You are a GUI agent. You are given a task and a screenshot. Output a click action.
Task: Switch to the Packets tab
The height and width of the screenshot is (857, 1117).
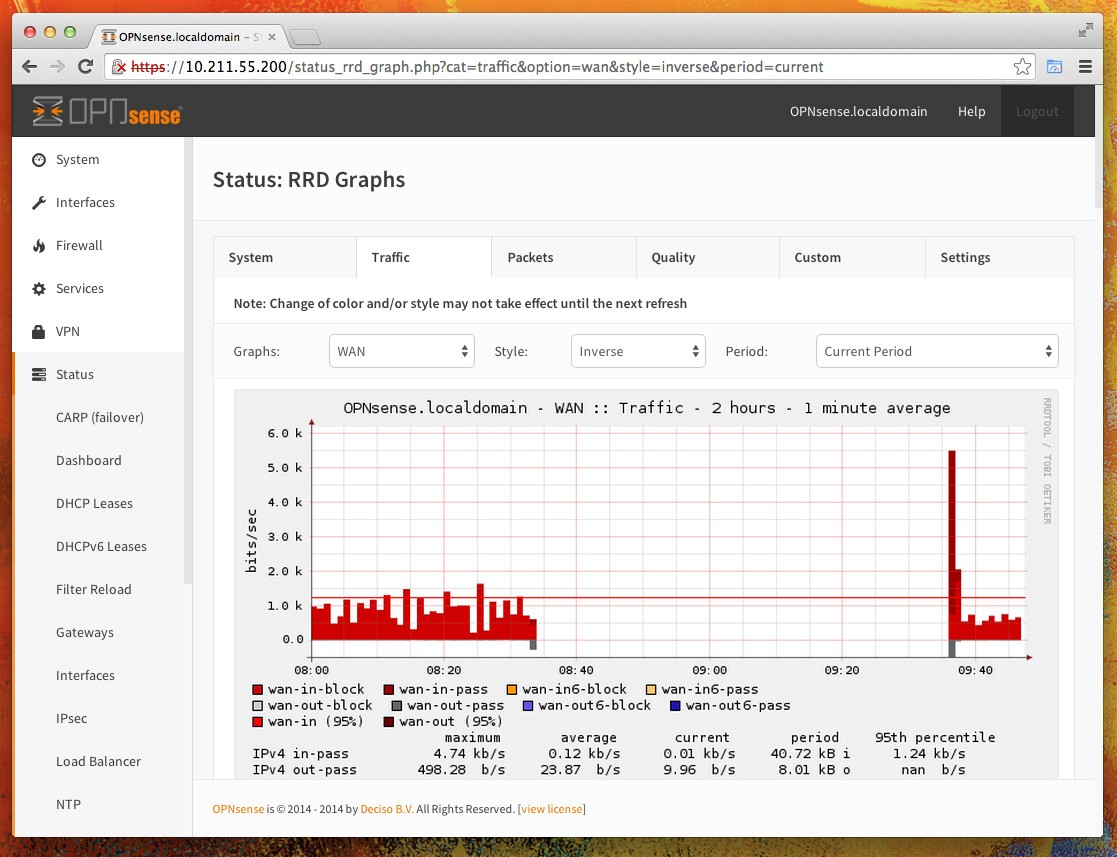click(530, 257)
